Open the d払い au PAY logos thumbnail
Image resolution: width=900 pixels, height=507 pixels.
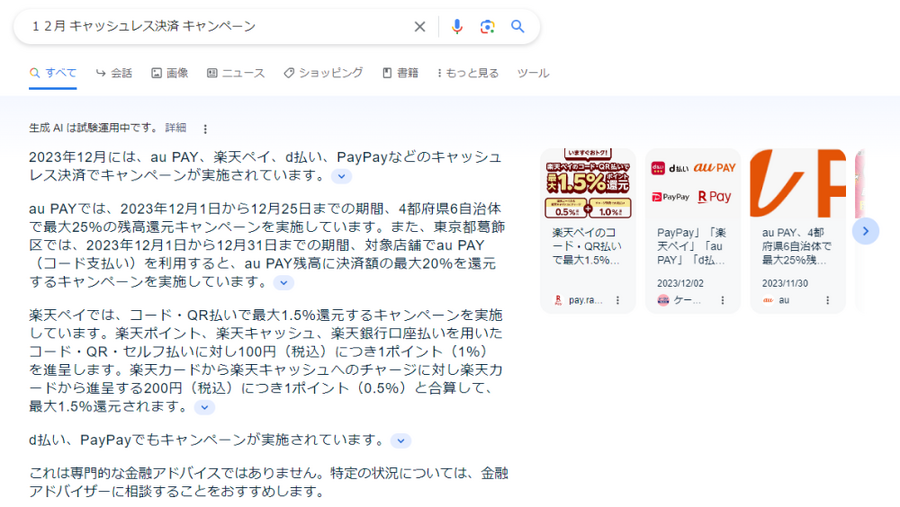coord(693,183)
